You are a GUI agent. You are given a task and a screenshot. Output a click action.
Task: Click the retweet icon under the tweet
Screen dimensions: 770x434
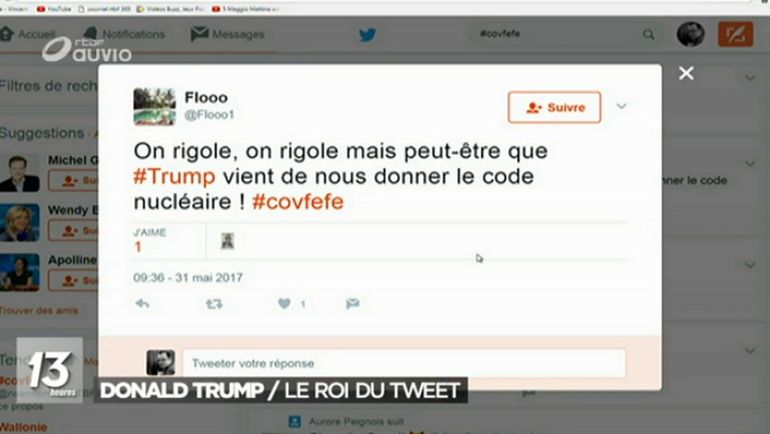pyautogui.click(x=214, y=304)
